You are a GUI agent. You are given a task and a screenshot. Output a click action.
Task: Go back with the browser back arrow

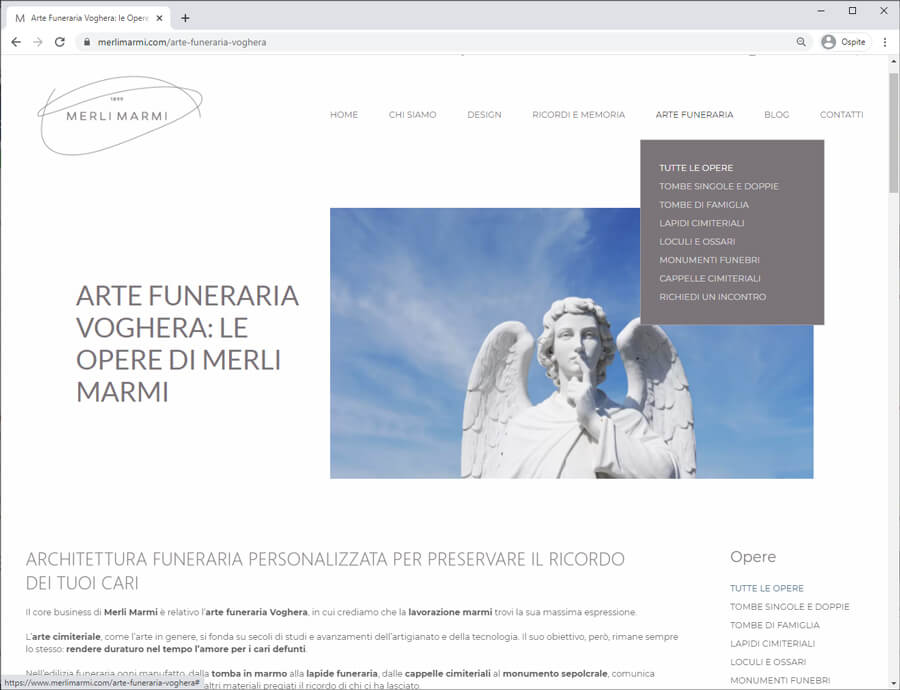pos(16,42)
